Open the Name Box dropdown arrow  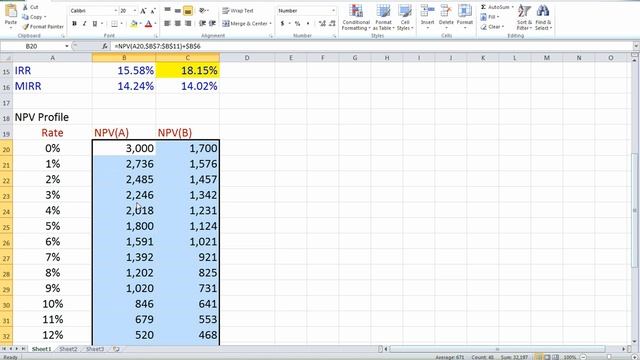pos(67,46)
